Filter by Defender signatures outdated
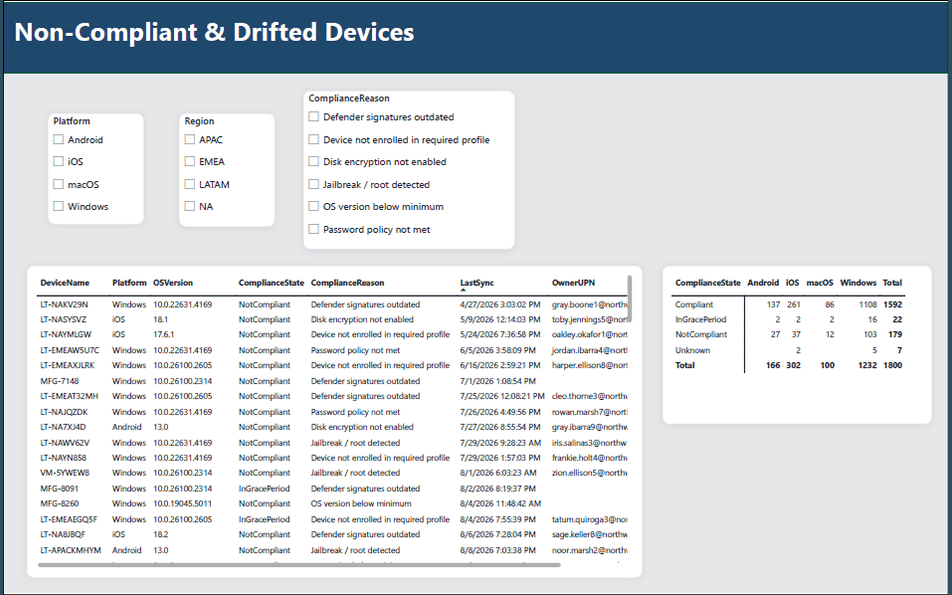Image resolution: width=952 pixels, height=595 pixels. [313, 117]
